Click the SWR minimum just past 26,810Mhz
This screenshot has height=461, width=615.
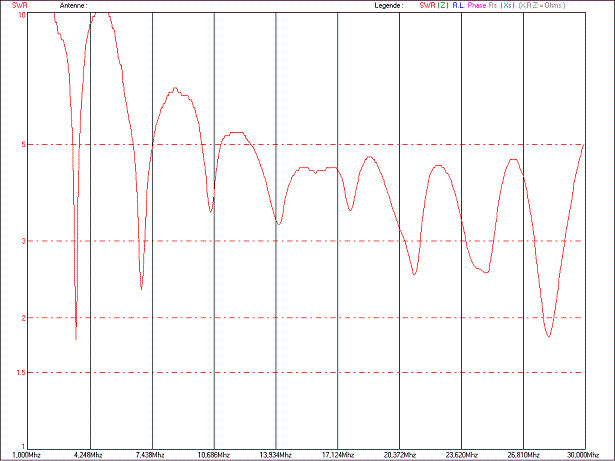pyautogui.click(x=548, y=335)
